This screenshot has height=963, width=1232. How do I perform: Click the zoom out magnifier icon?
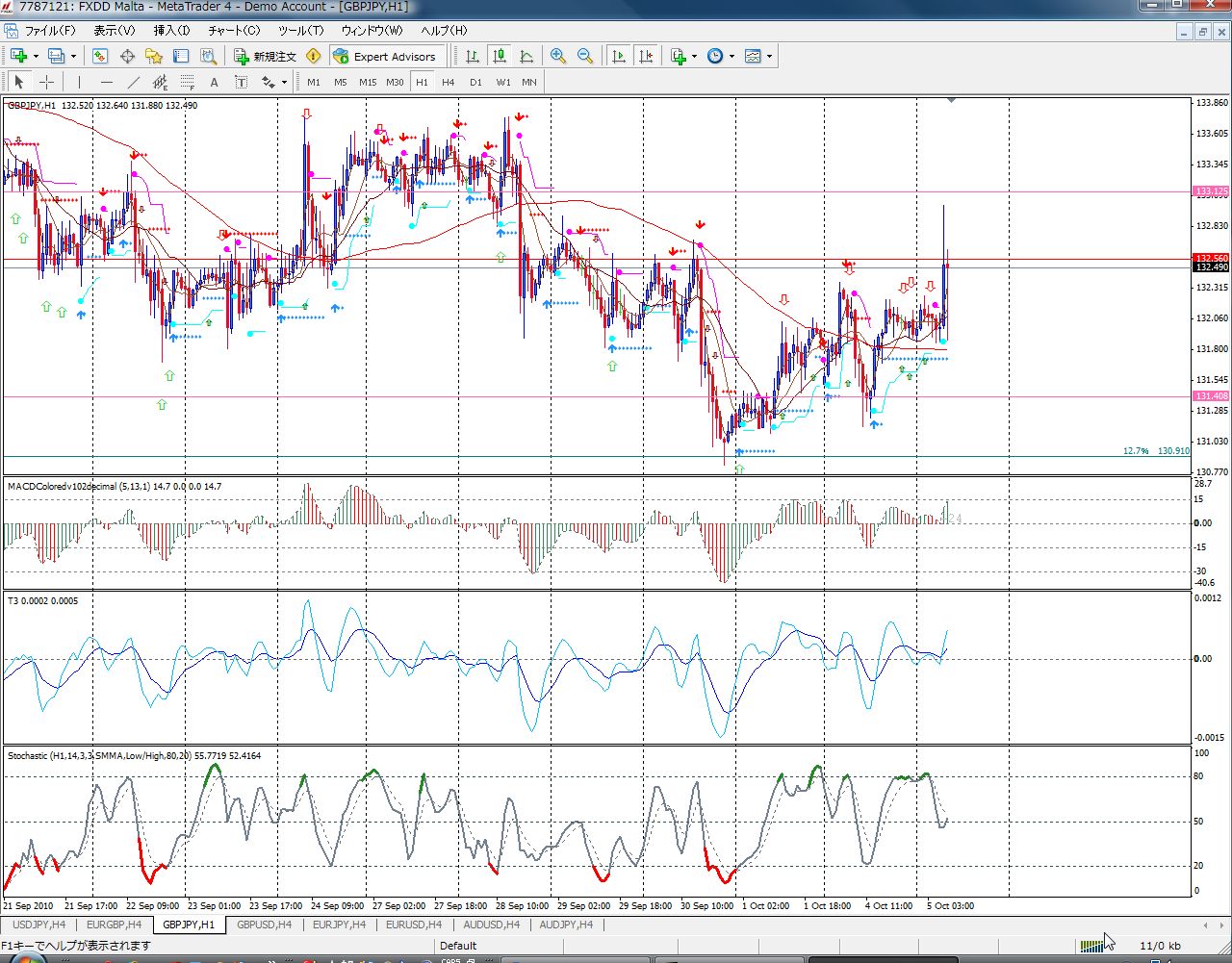click(x=585, y=57)
